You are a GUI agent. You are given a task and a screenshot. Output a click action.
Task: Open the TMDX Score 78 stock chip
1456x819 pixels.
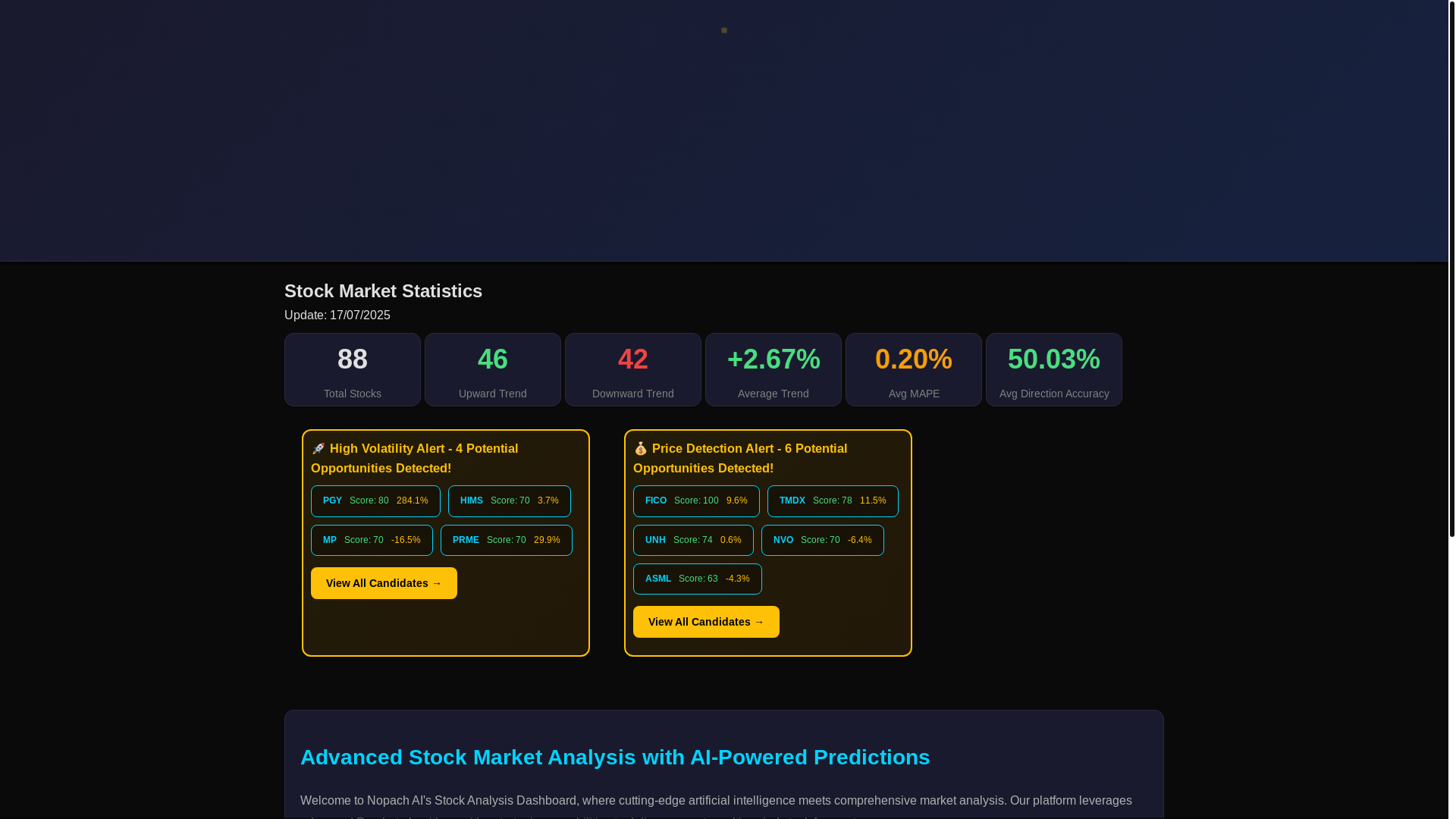coord(833,501)
